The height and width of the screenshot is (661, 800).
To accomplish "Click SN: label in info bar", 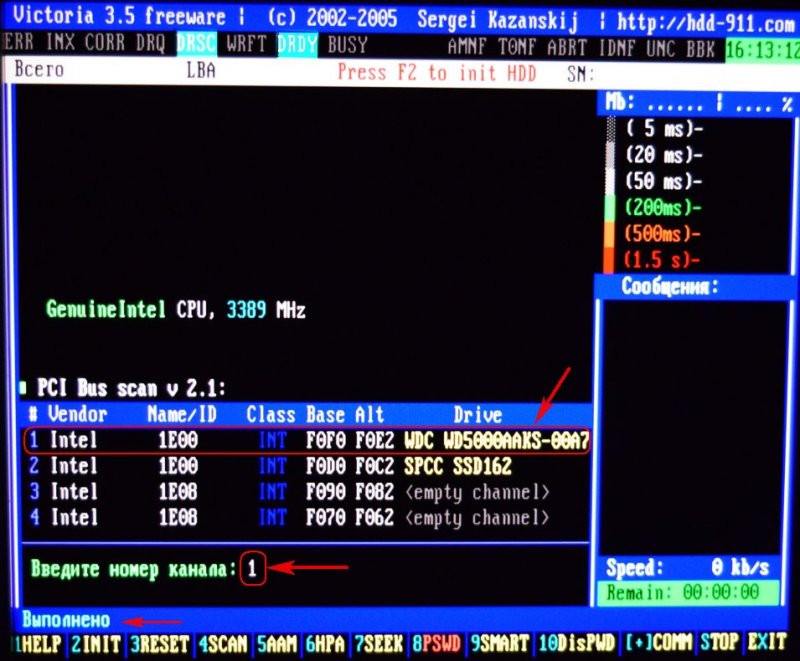I will pos(581,74).
